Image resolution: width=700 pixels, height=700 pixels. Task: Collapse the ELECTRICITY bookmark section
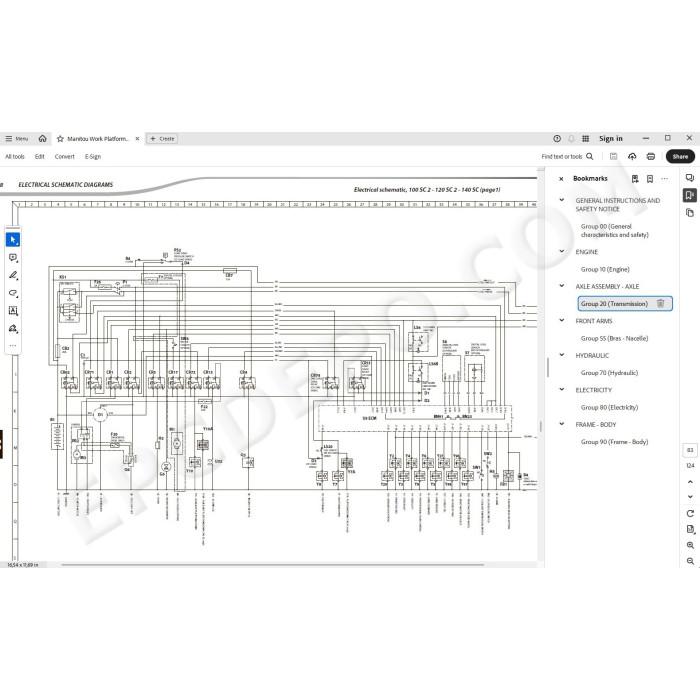(x=562, y=389)
